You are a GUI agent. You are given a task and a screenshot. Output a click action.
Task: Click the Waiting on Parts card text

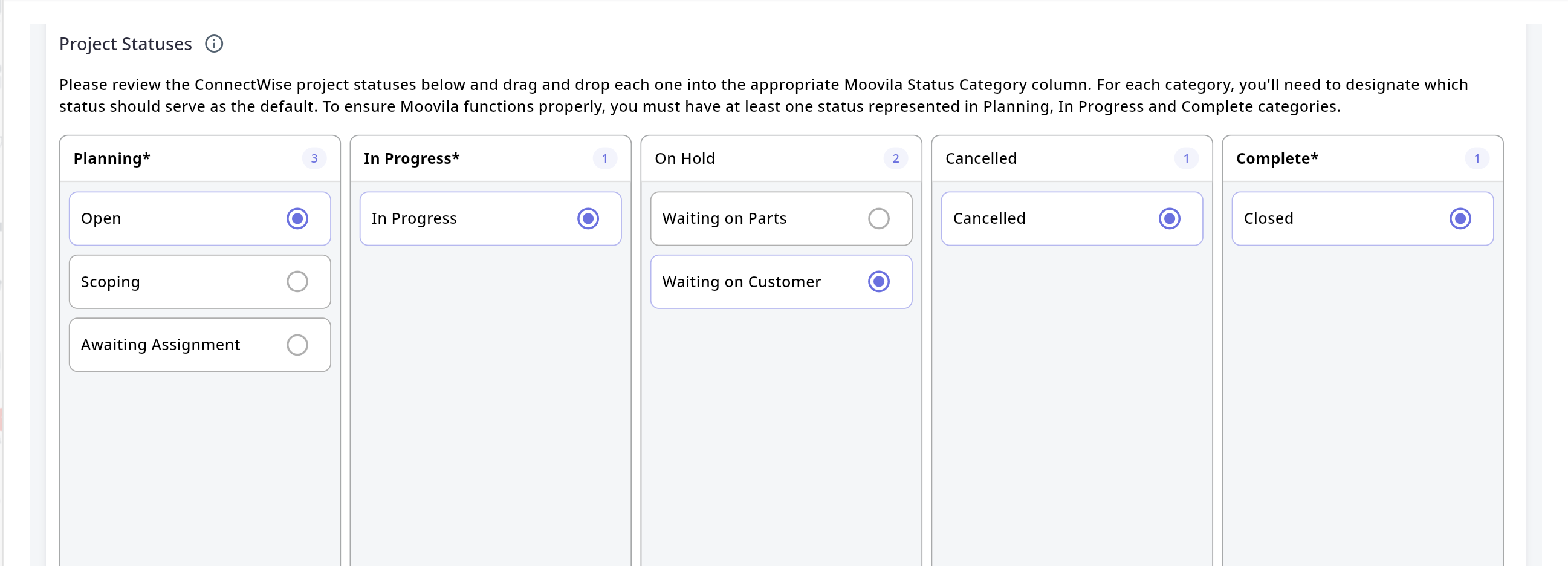(724, 218)
